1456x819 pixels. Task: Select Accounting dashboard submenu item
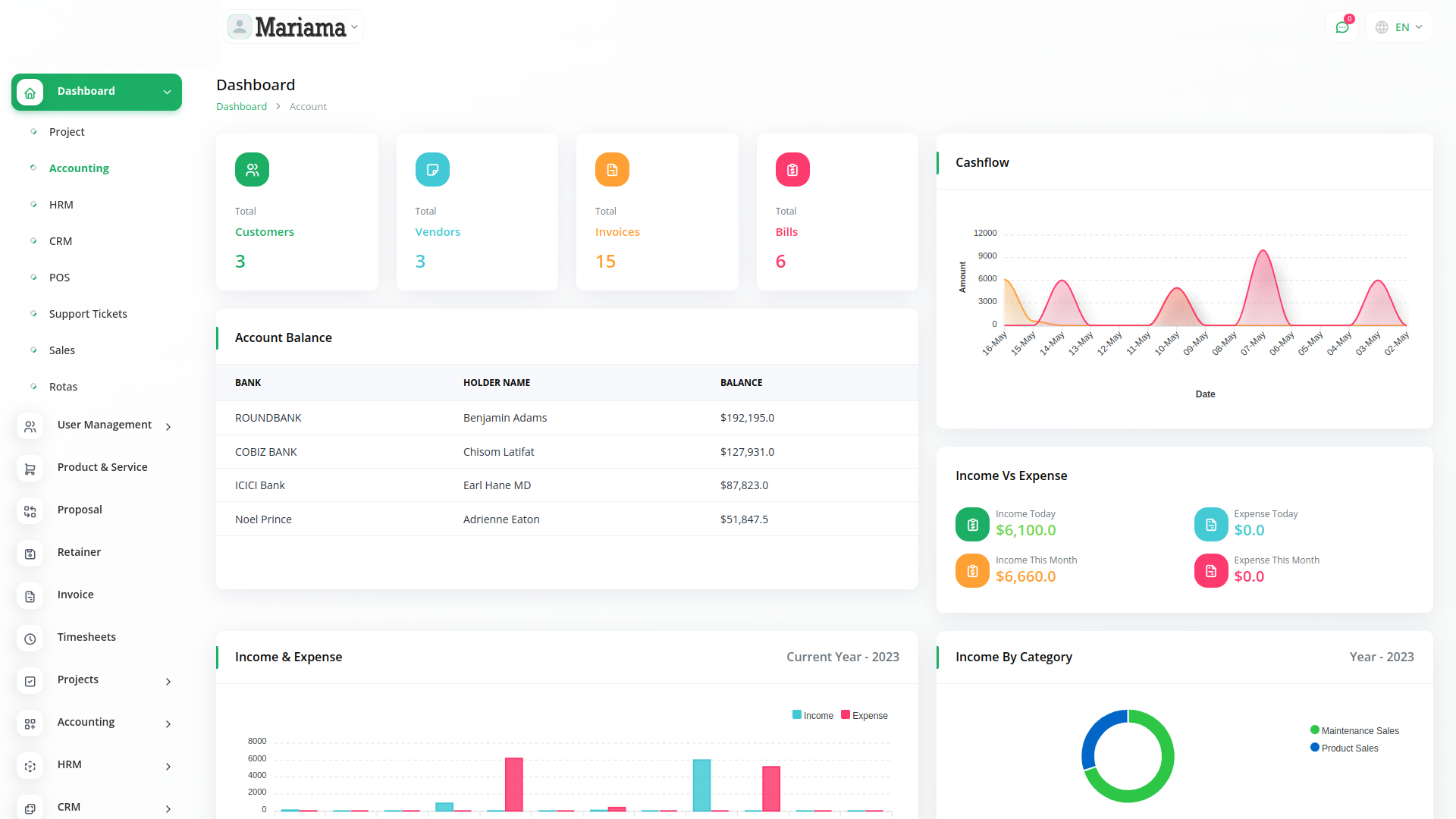pyautogui.click(x=79, y=168)
